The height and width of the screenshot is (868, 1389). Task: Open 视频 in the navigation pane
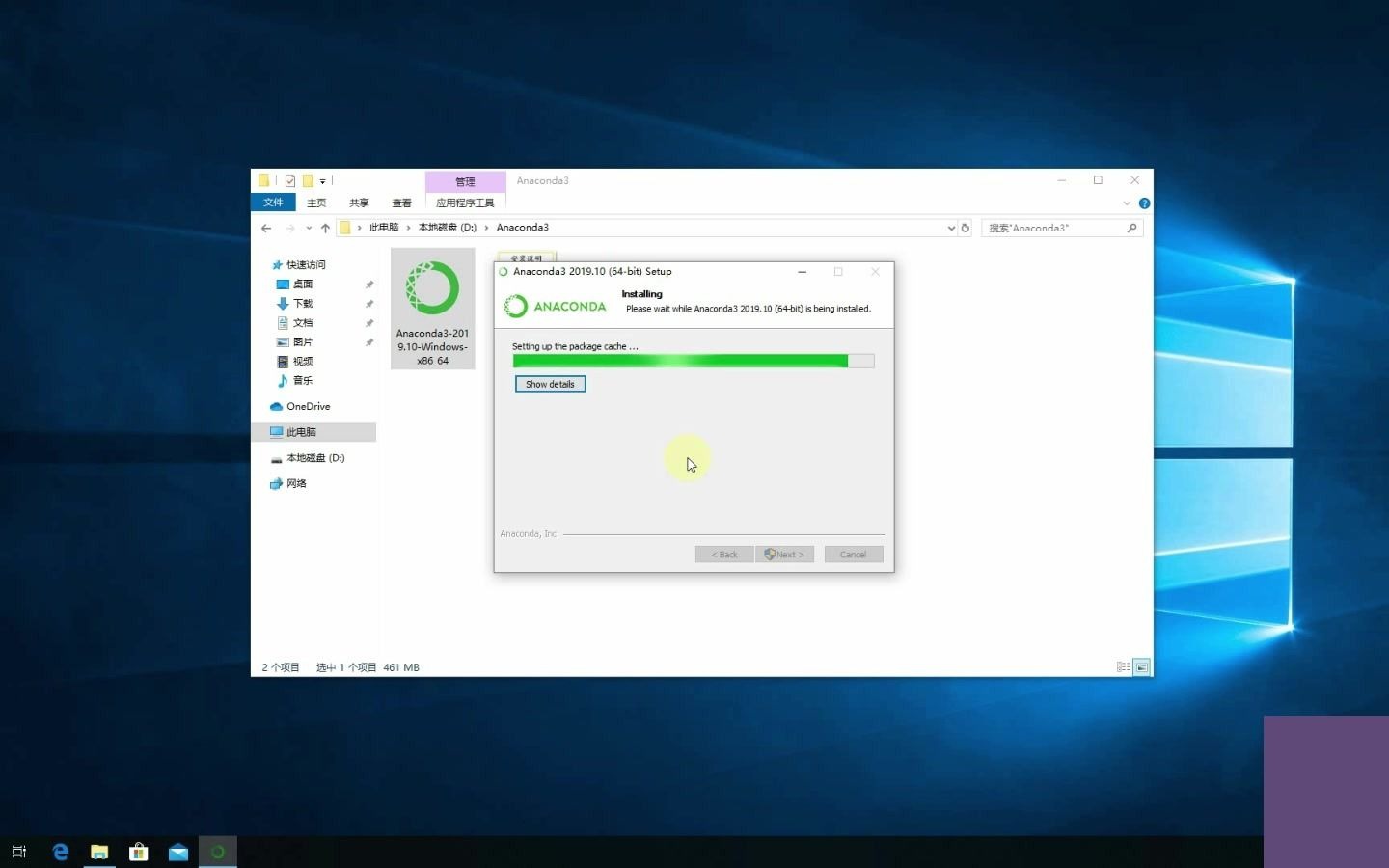(x=303, y=362)
